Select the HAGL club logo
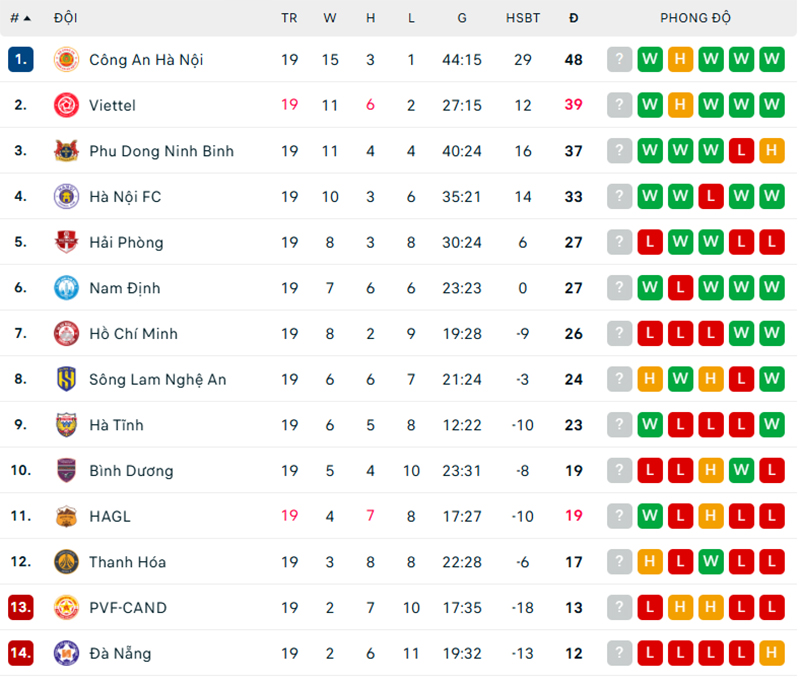Image resolution: width=800 pixels, height=682 pixels. 66,516
